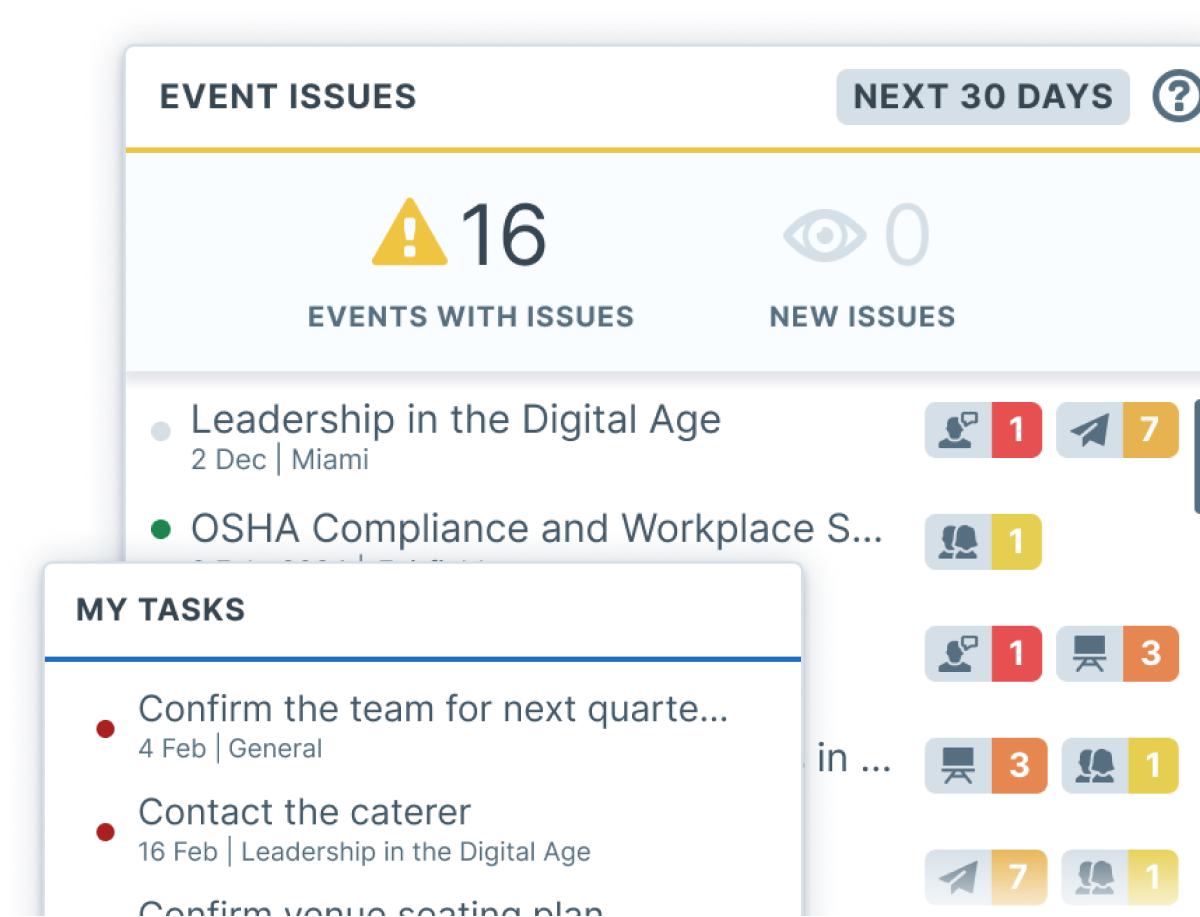
Task: Open Leadership in the Digital Age event
Action: pyautogui.click(x=455, y=420)
